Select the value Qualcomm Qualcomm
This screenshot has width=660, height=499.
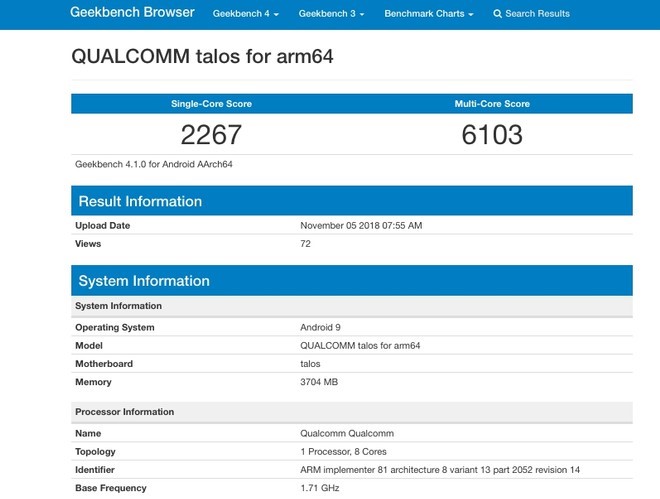(347, 433)
